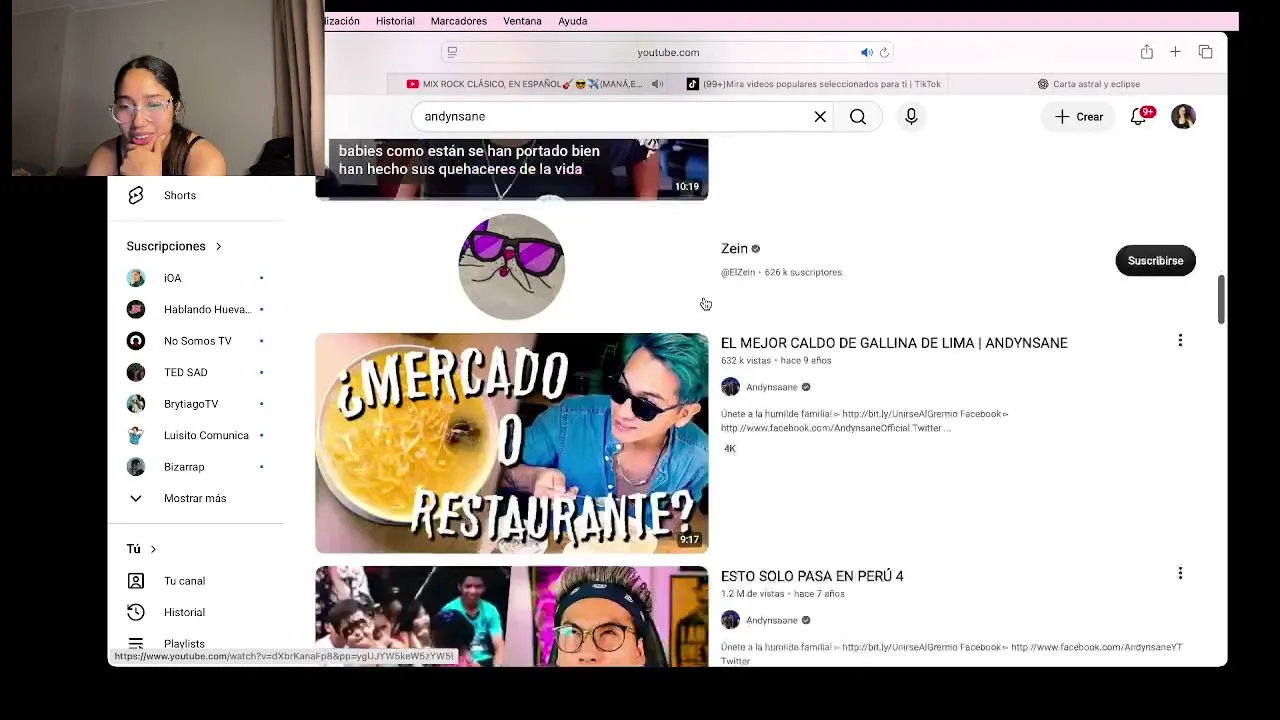Open account avatar menu

pyautogui.click(x=1183, y=117)
